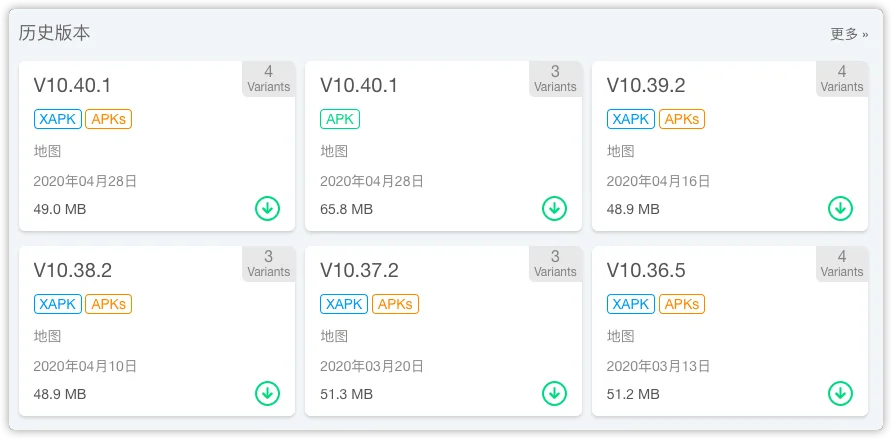Click the date 2020年03月13日
This screenshot has height=439, width=892.
[658, 366]
